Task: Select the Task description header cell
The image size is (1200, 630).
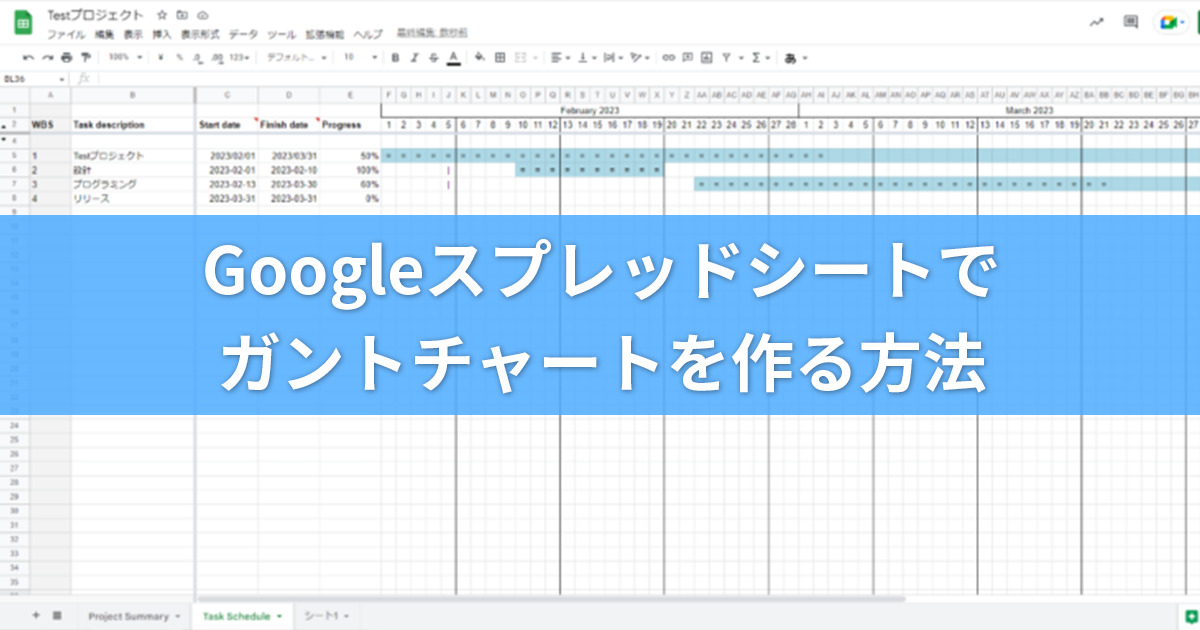Action: pyautogui.click(x=132, y=125)
